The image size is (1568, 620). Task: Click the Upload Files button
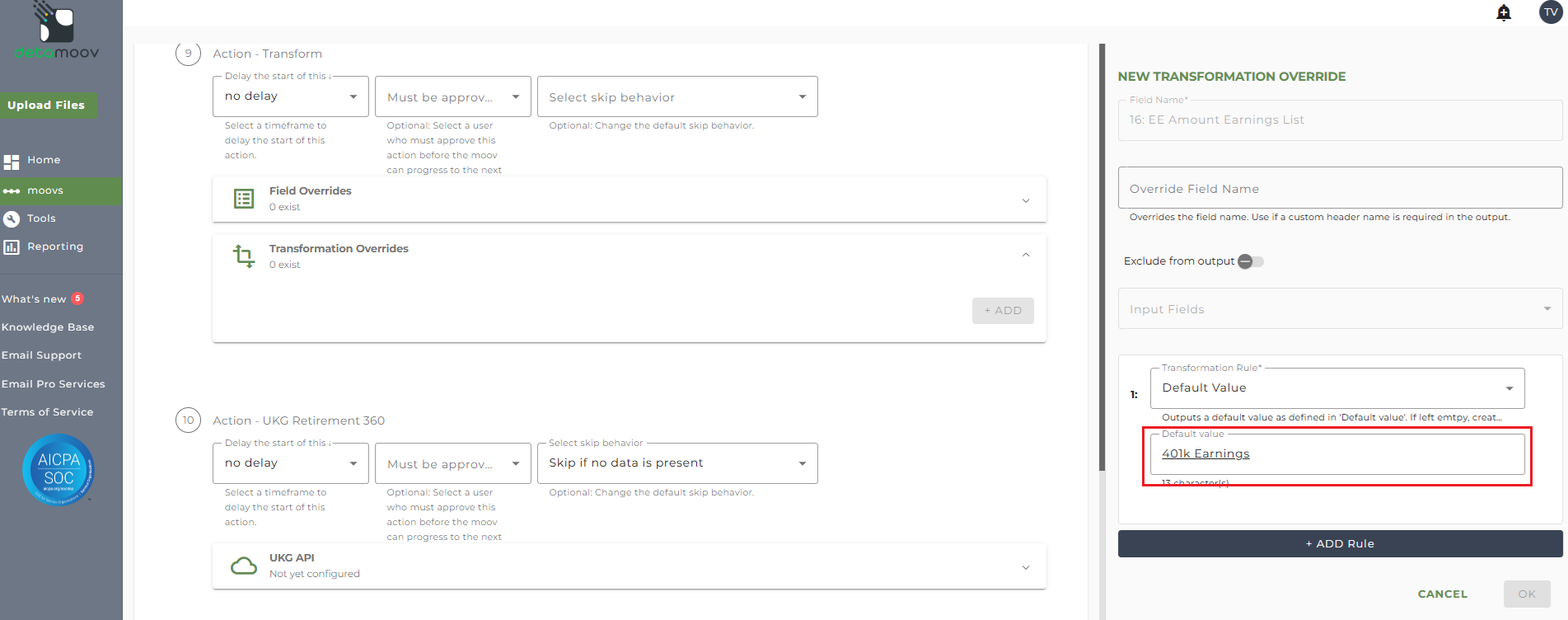tap(47, 105)
